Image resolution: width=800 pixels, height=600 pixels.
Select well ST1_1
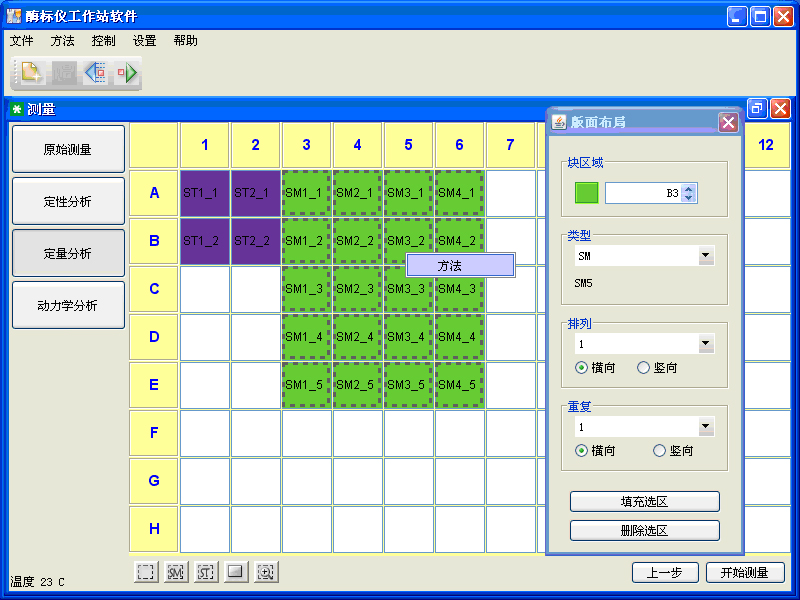tap(205, 193)
